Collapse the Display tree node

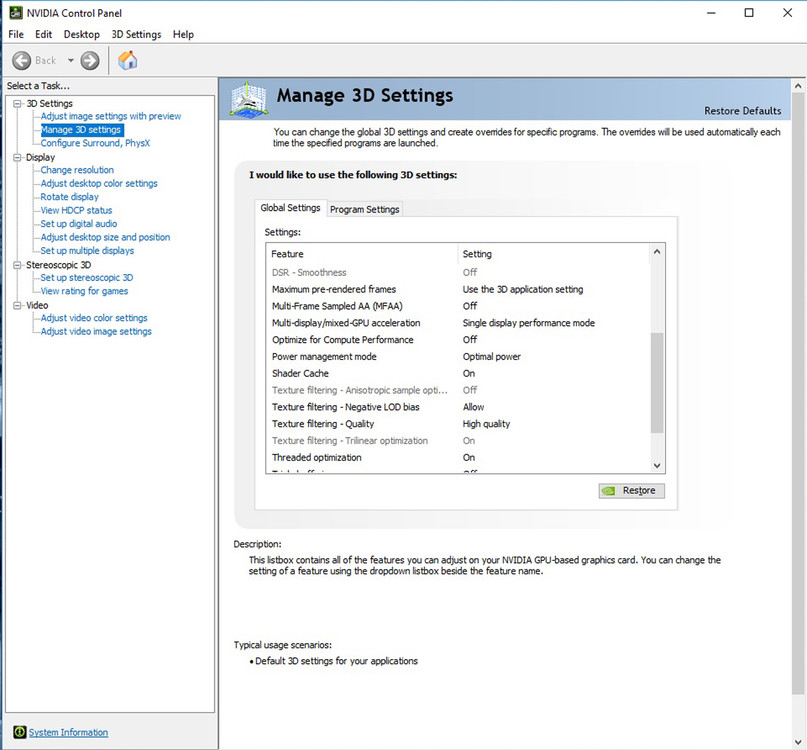[x=17, y=158]
